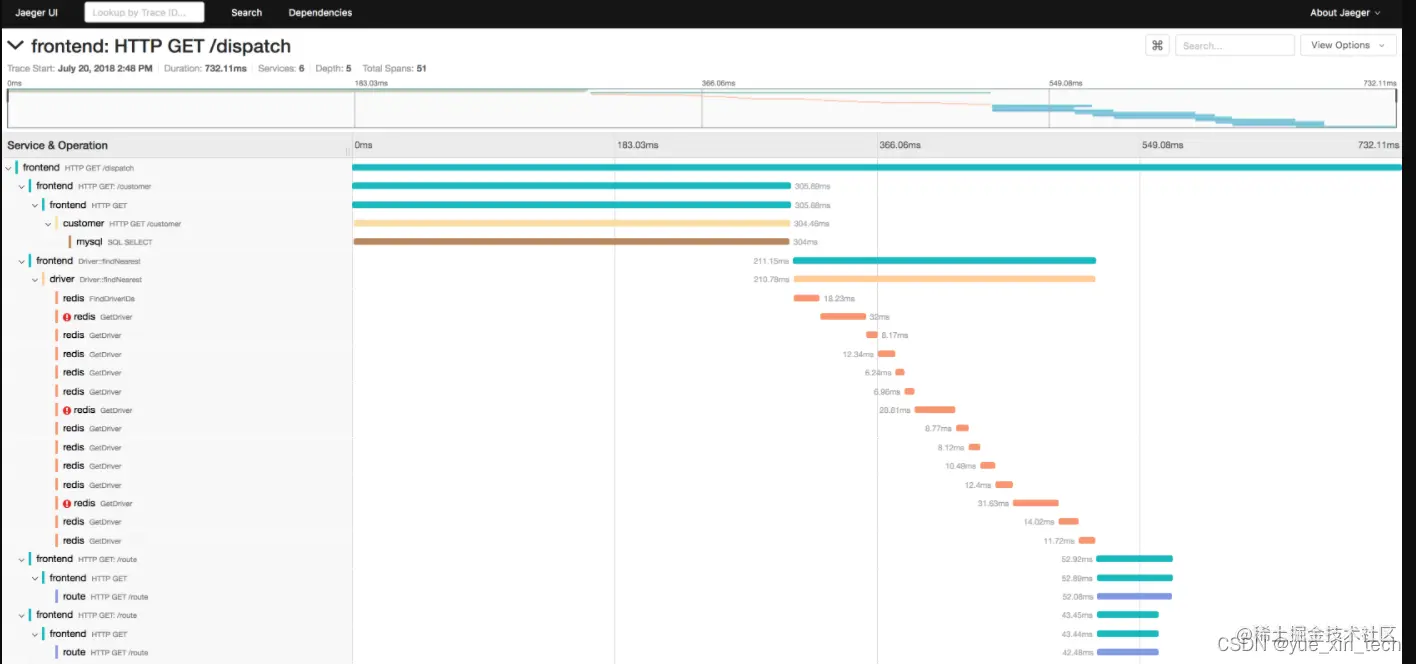Click the 'Services: 6' text in trace summary
The height and width of the screenshot is (664, 1416).
281,69
